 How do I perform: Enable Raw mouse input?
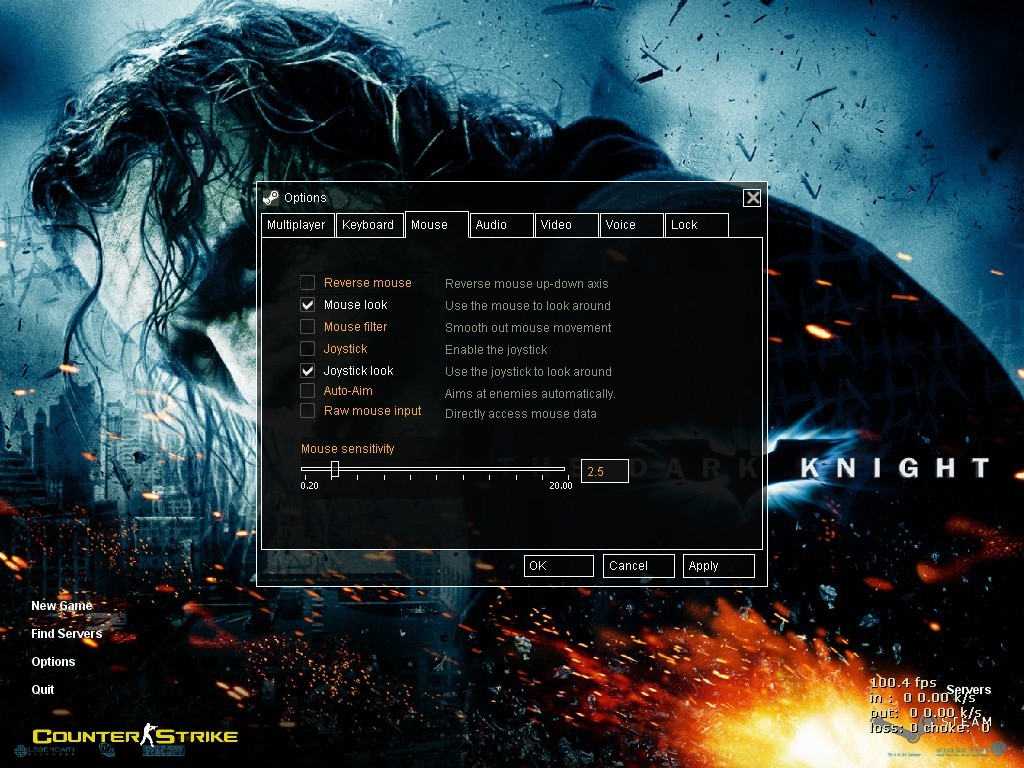(x=308, y=410)
